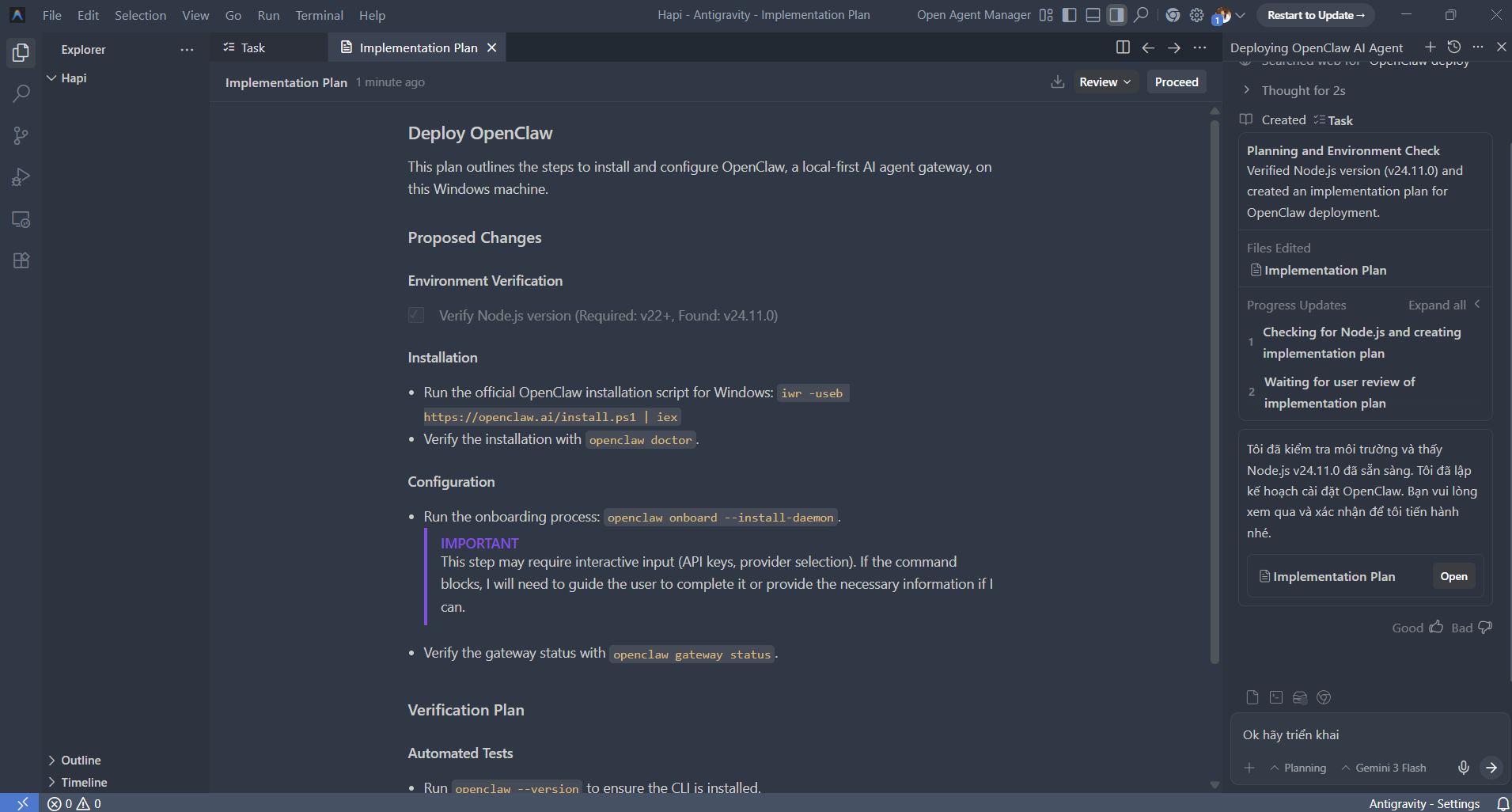Viewport: 1512px width, 812px height.
Task: Click the Open button for Implementation Plan
Action: click(1453, 576)
